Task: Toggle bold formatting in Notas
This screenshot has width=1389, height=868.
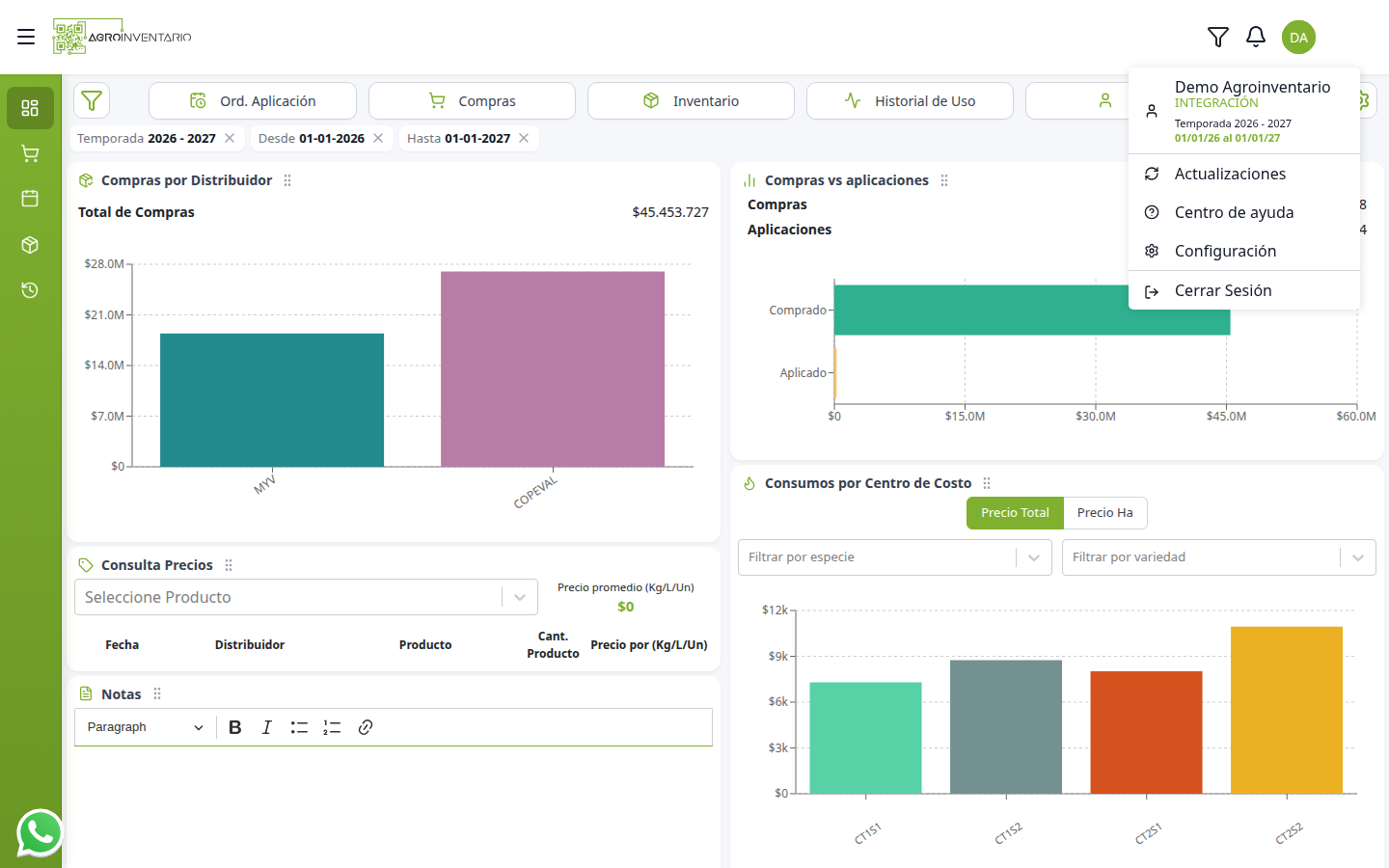Action: [x=234, y=727]
